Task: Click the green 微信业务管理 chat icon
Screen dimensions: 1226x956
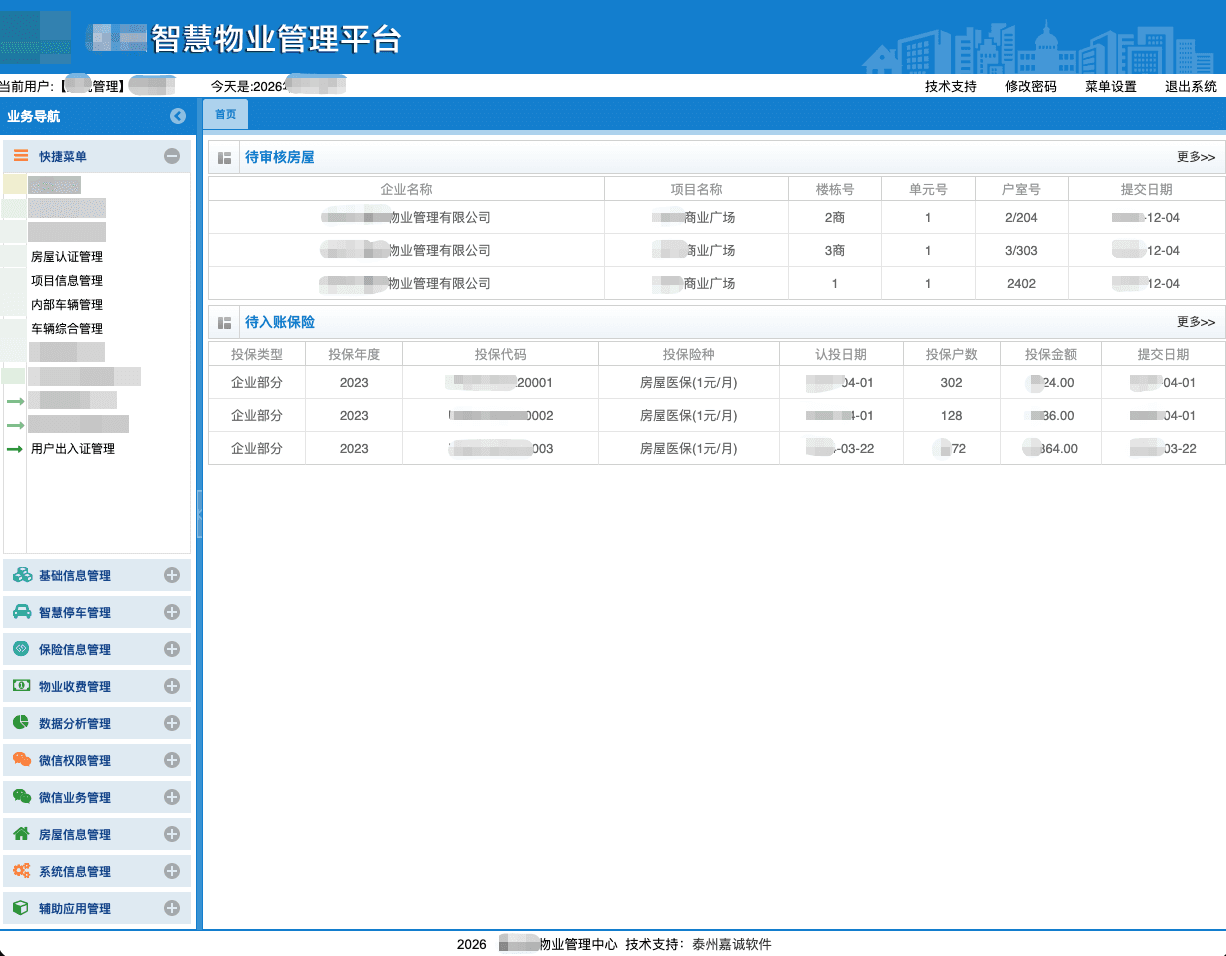Action: click(x=21, y=797)
